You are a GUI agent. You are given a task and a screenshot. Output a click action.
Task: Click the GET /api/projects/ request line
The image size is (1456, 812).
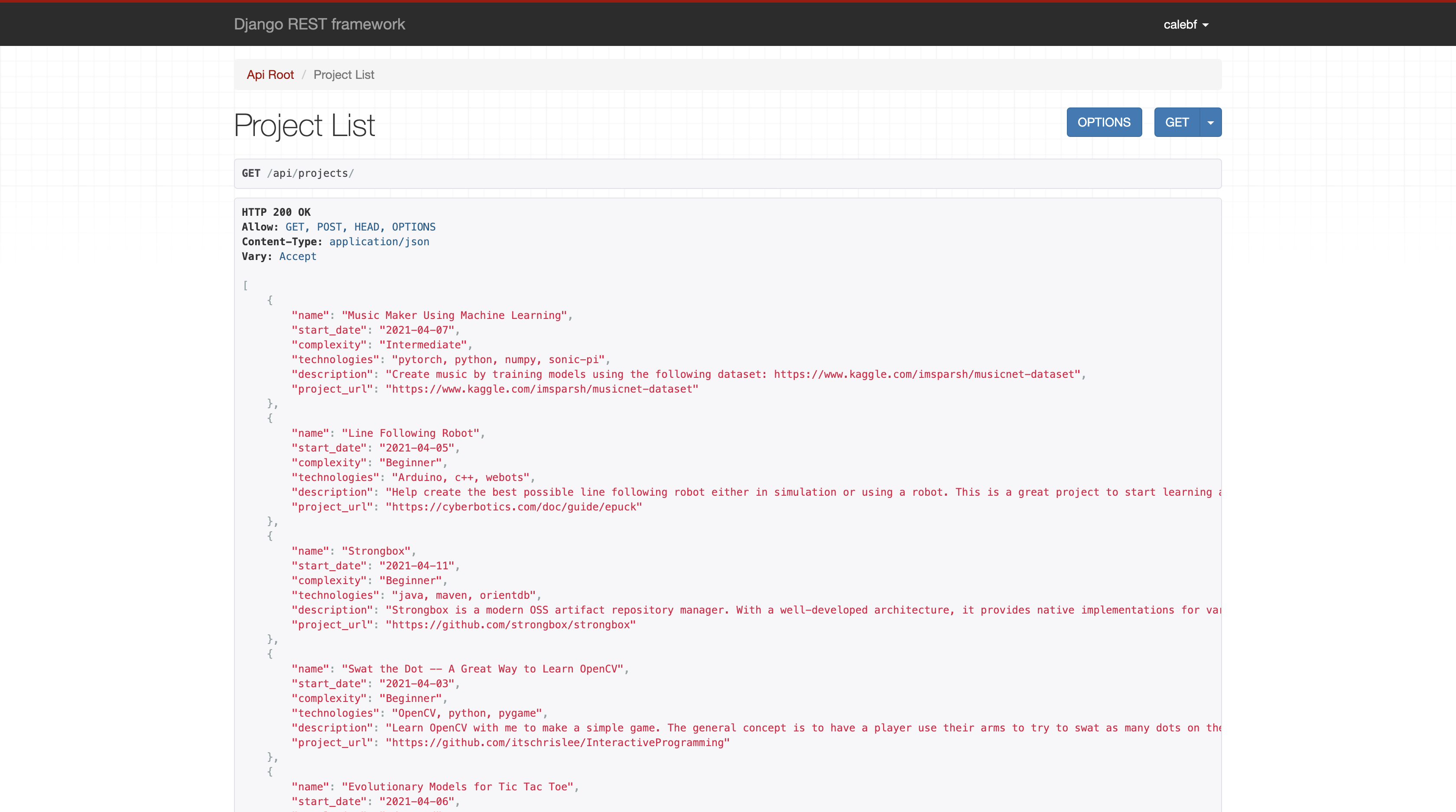pos(298,173)
